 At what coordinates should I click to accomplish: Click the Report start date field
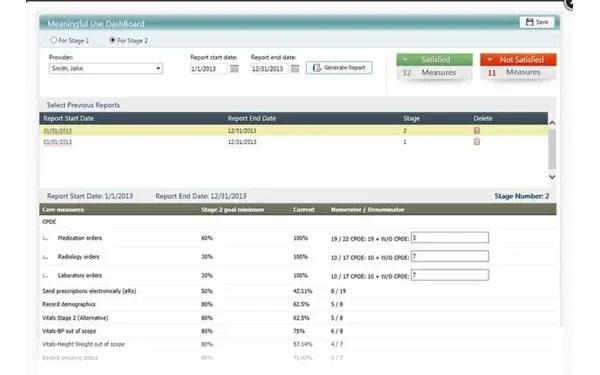click(209, 69)
